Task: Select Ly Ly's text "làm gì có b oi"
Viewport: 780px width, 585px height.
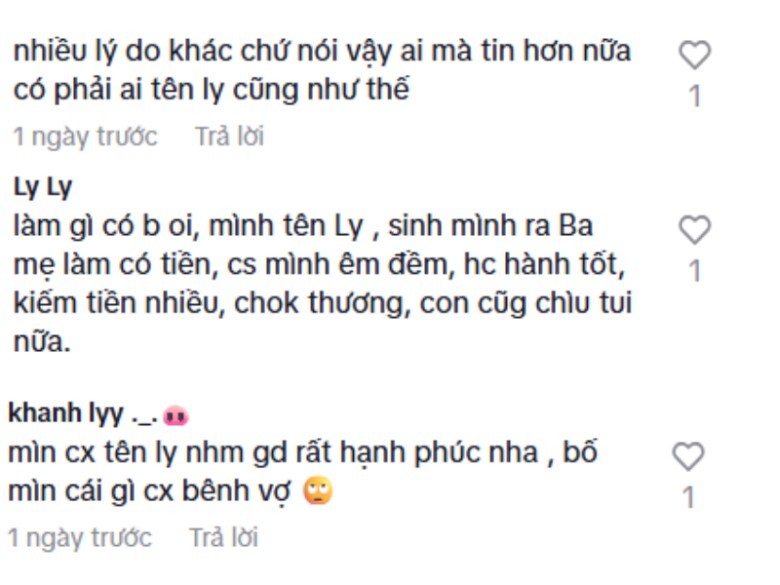Action: (x=106, y=226)
